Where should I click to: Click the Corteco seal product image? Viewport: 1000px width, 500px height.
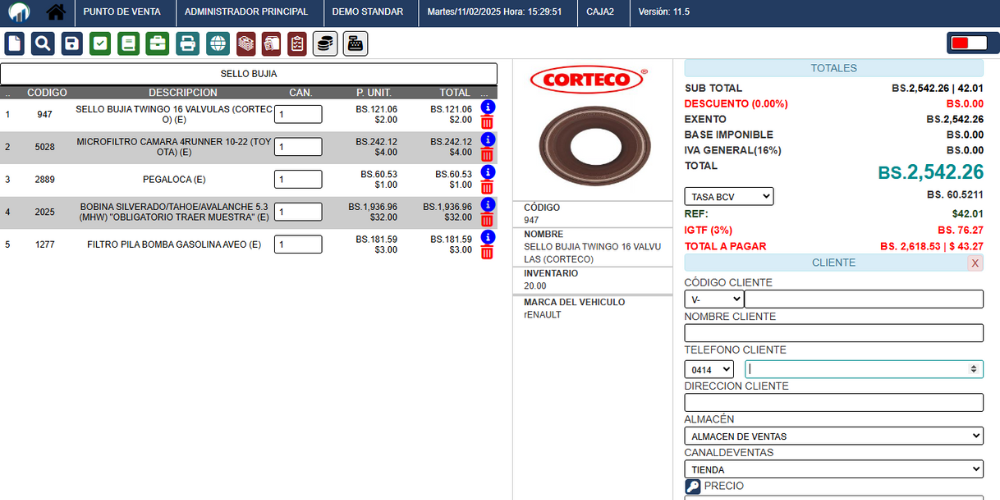point(594,146)
